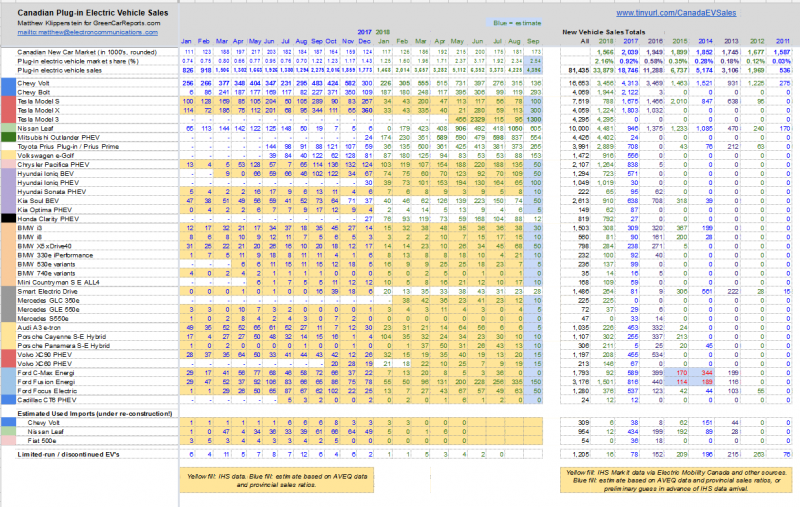Select the 'Yellow fill: IHS data' note under months
Screen dimensions: 800x507
click(277, 480)
